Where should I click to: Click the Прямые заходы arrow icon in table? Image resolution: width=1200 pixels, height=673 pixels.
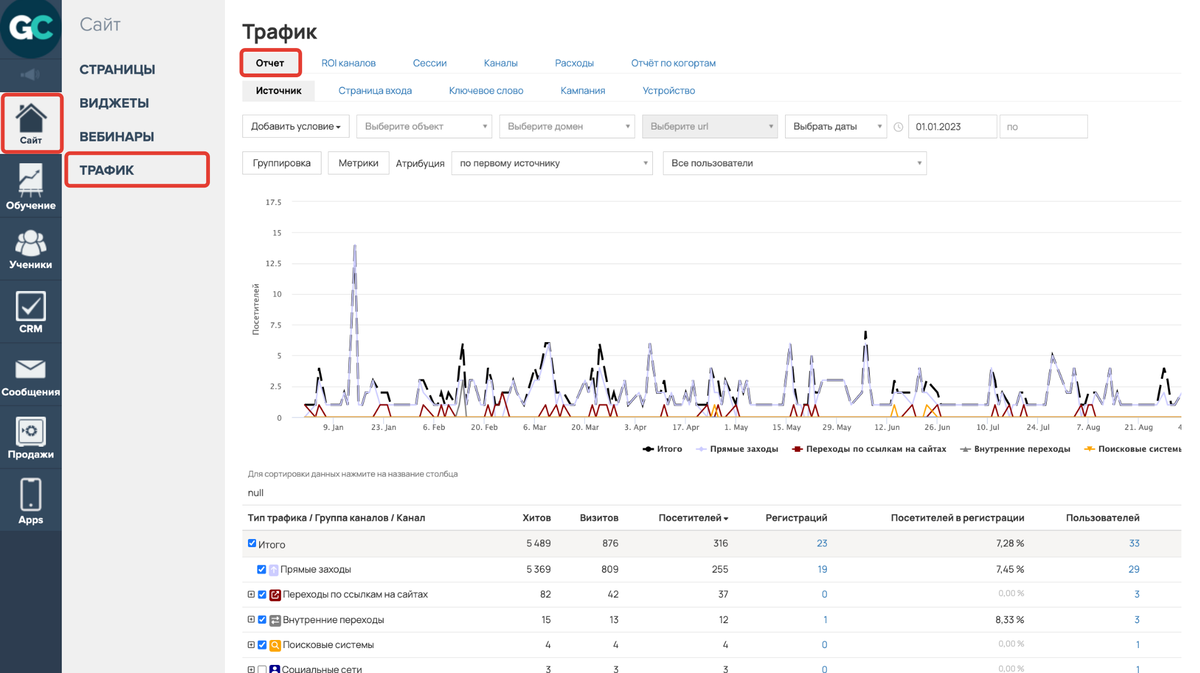[273, 570]
